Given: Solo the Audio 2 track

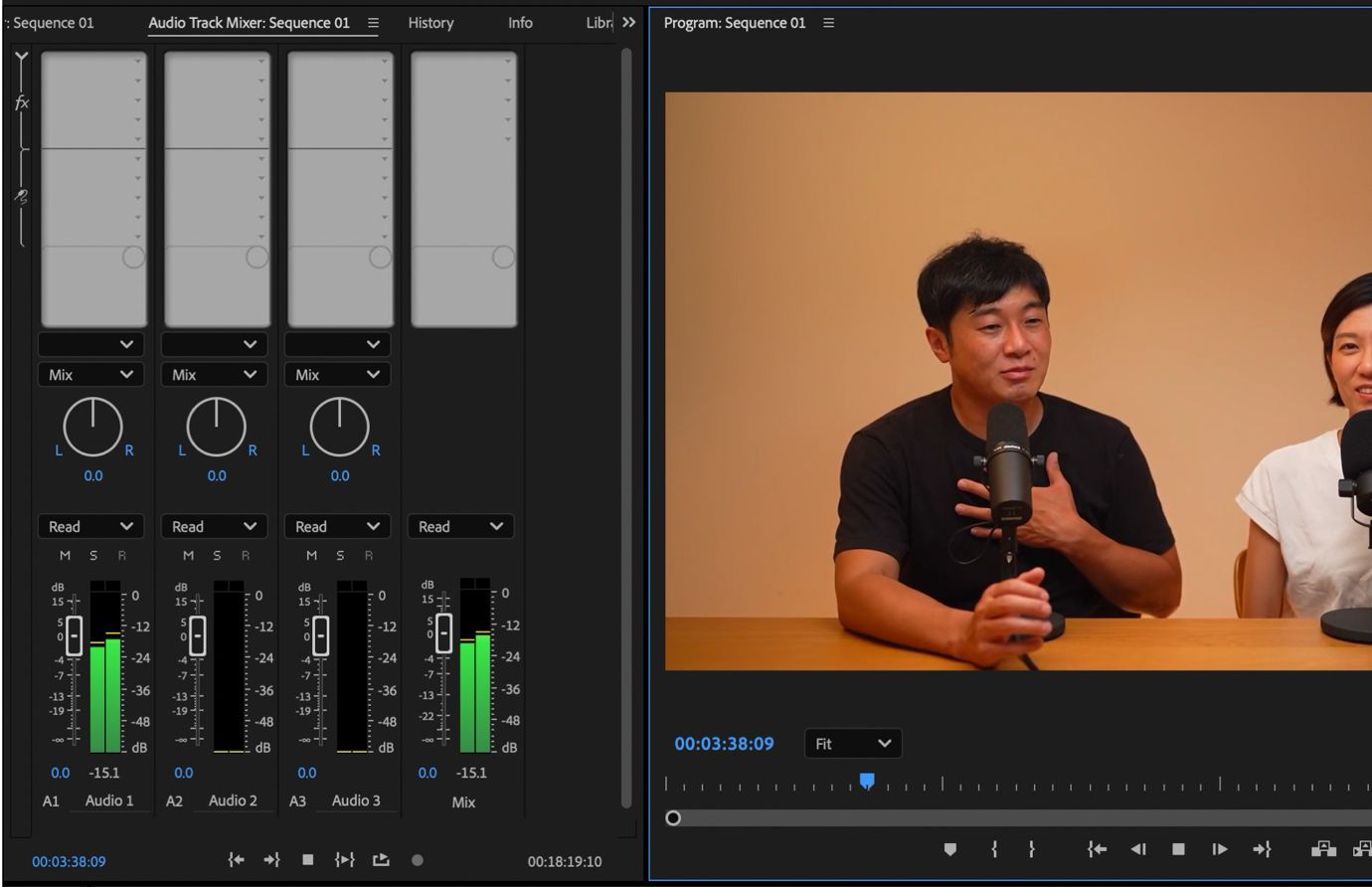Looking at the screenshot, I should (216, 555).
